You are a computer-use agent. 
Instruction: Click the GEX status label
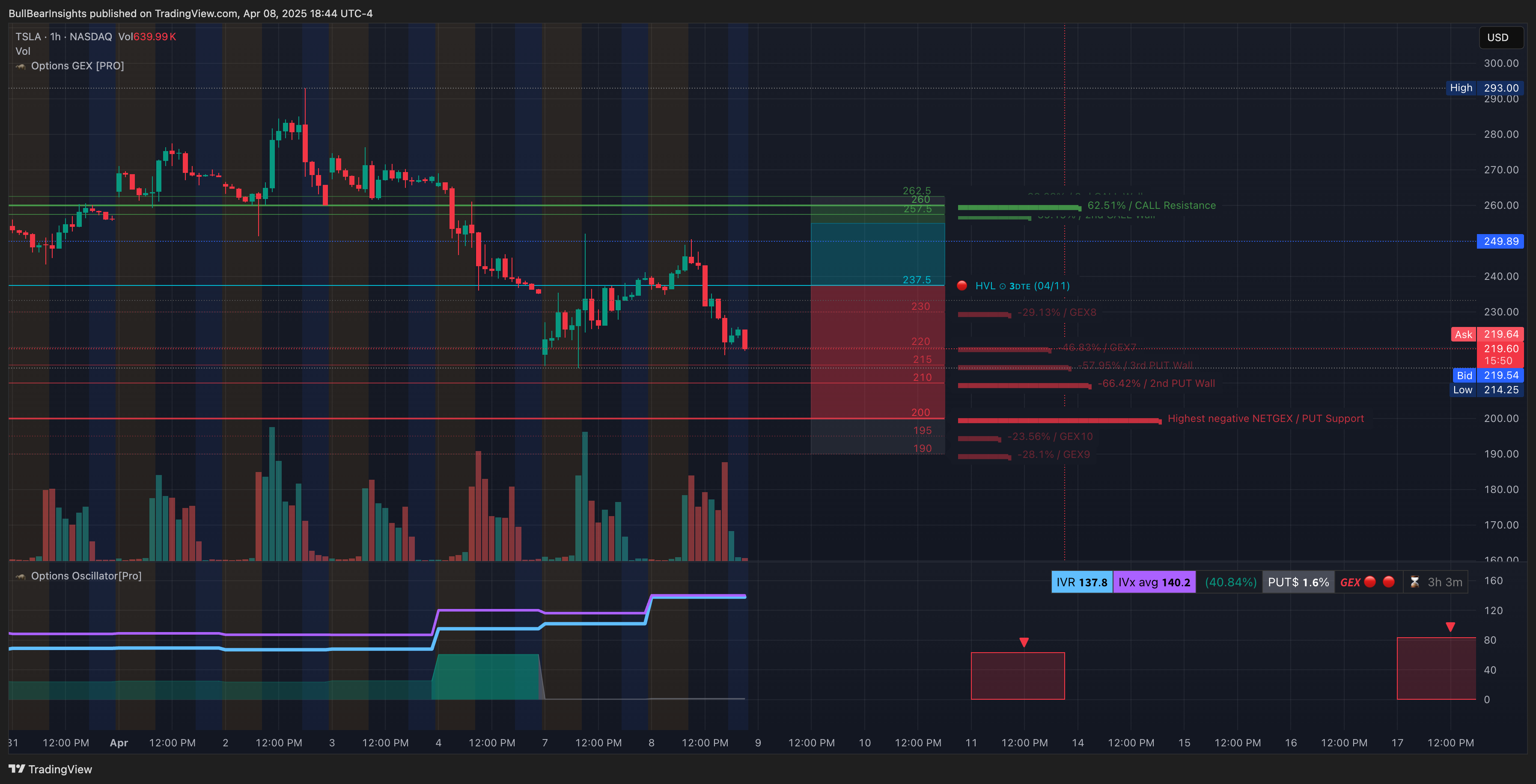[1350, 582]
